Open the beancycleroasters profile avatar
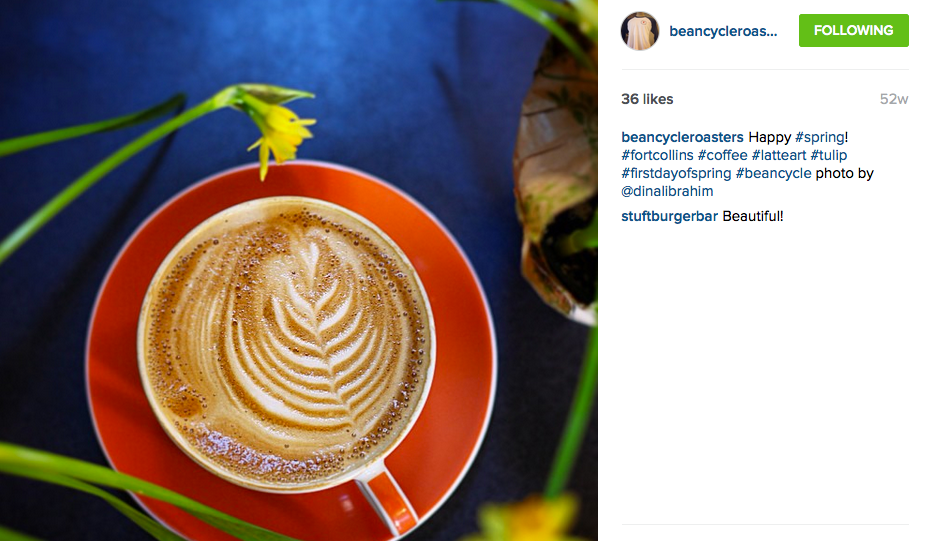Viewport: 926px width, 541px height. 640,31
